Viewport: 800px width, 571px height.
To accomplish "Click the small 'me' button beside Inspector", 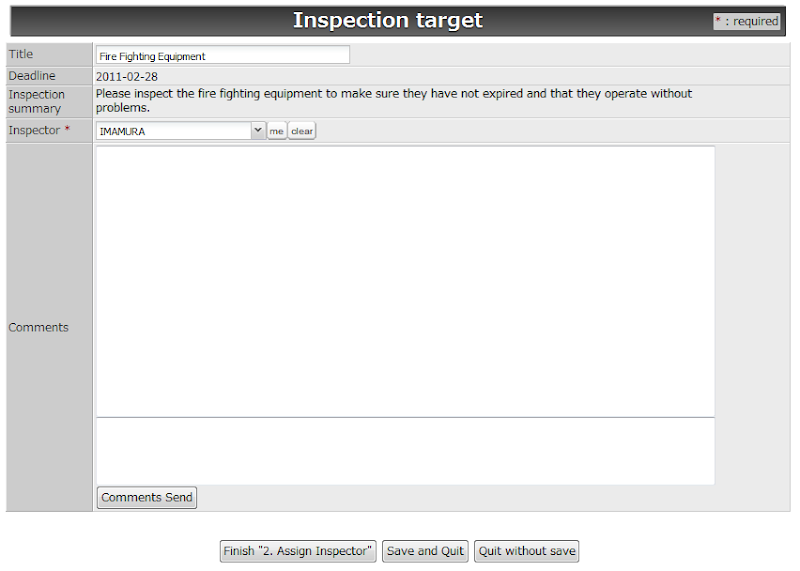I will point(277,131).
